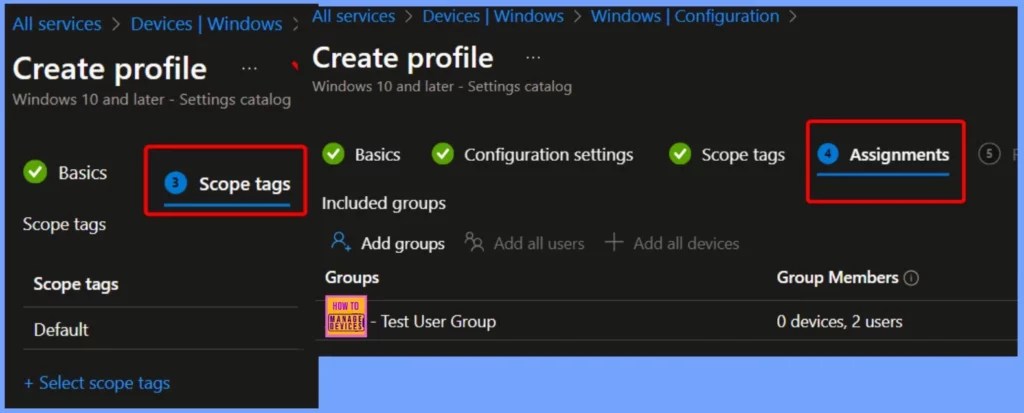Click Group Members column header
Screen dimensions: 1024x413
point(838,278)
